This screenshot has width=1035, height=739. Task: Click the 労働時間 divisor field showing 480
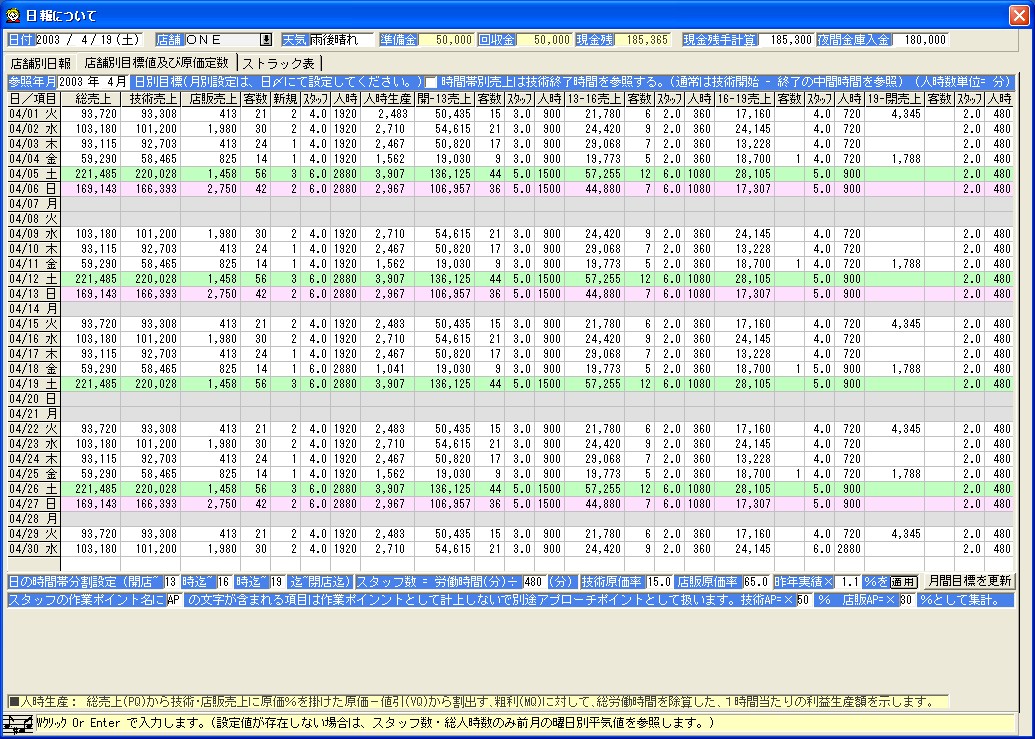pyautogui.click(x=535, y=582)
